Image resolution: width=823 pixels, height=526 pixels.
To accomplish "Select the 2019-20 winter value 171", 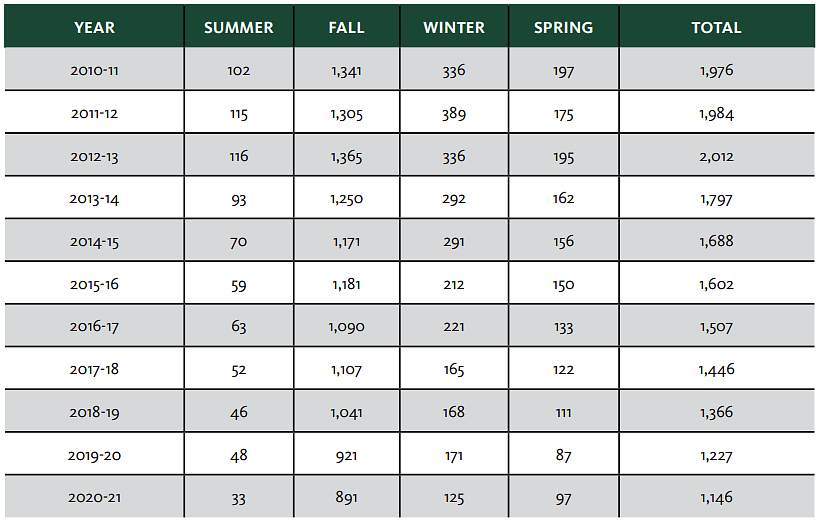I will point(454,455).
